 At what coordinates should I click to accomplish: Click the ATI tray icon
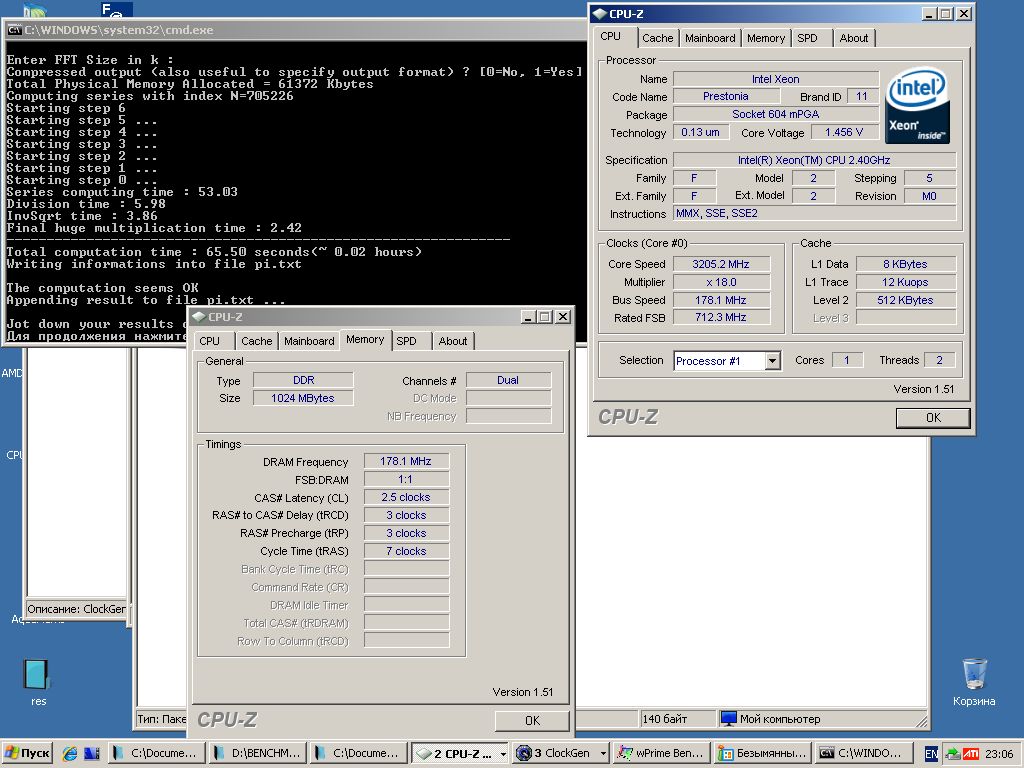pyautogui.click(x=971, y=754)
